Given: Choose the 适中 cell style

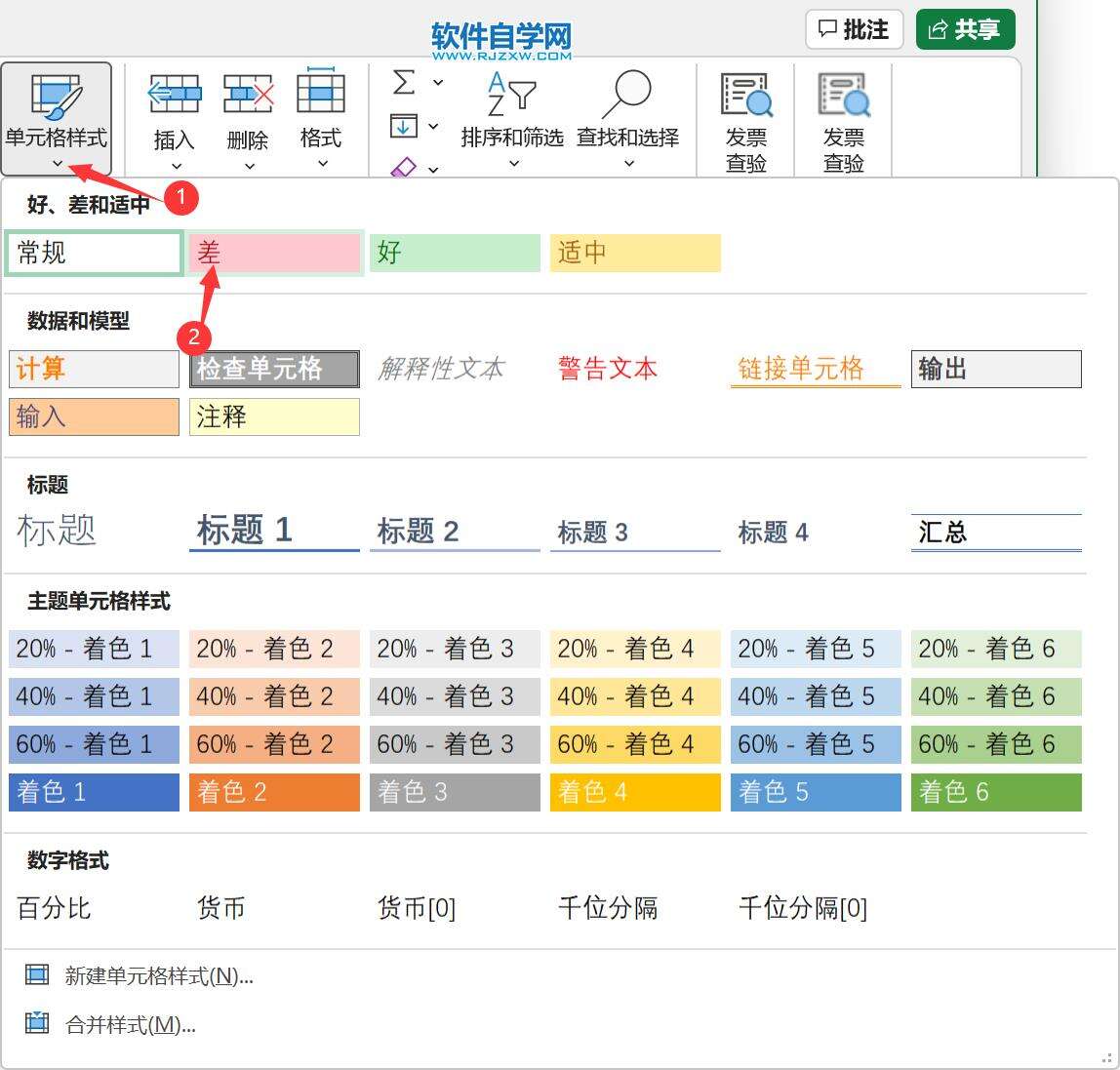Looking at the screenshot, I should coord(635,253).
